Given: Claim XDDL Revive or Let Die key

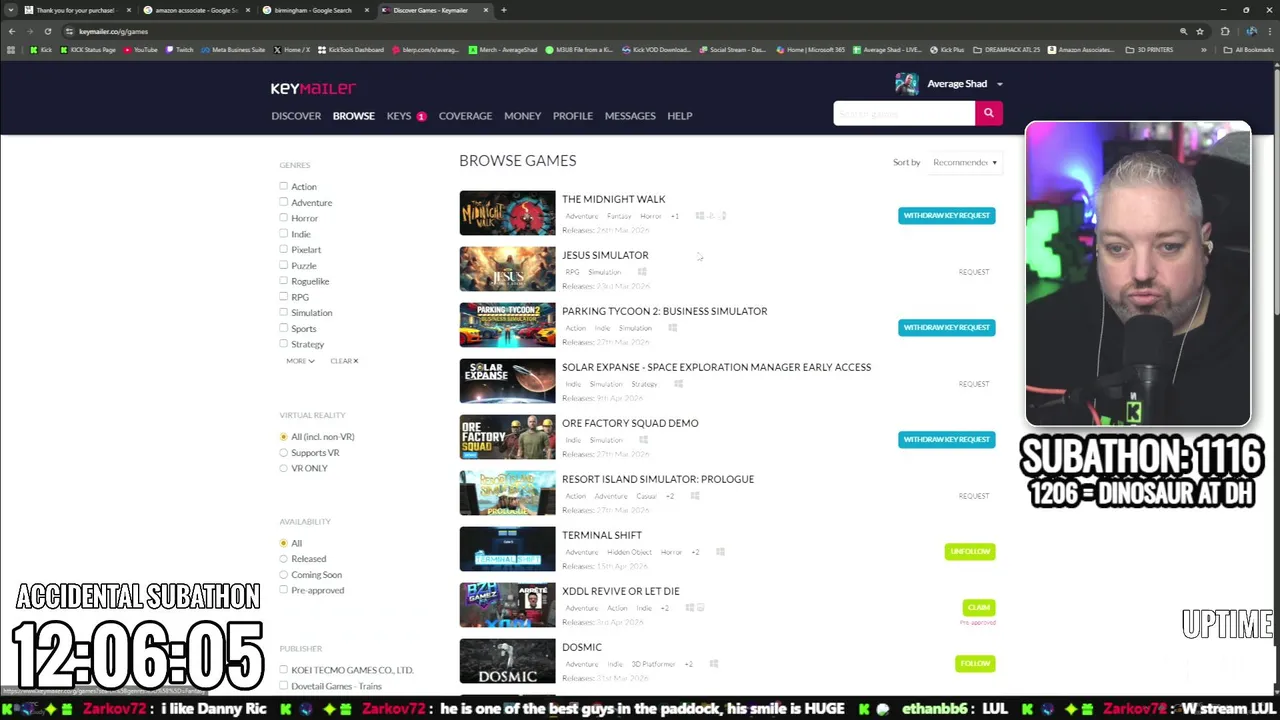Looking at the screenshot, I should tap(979, 607).
